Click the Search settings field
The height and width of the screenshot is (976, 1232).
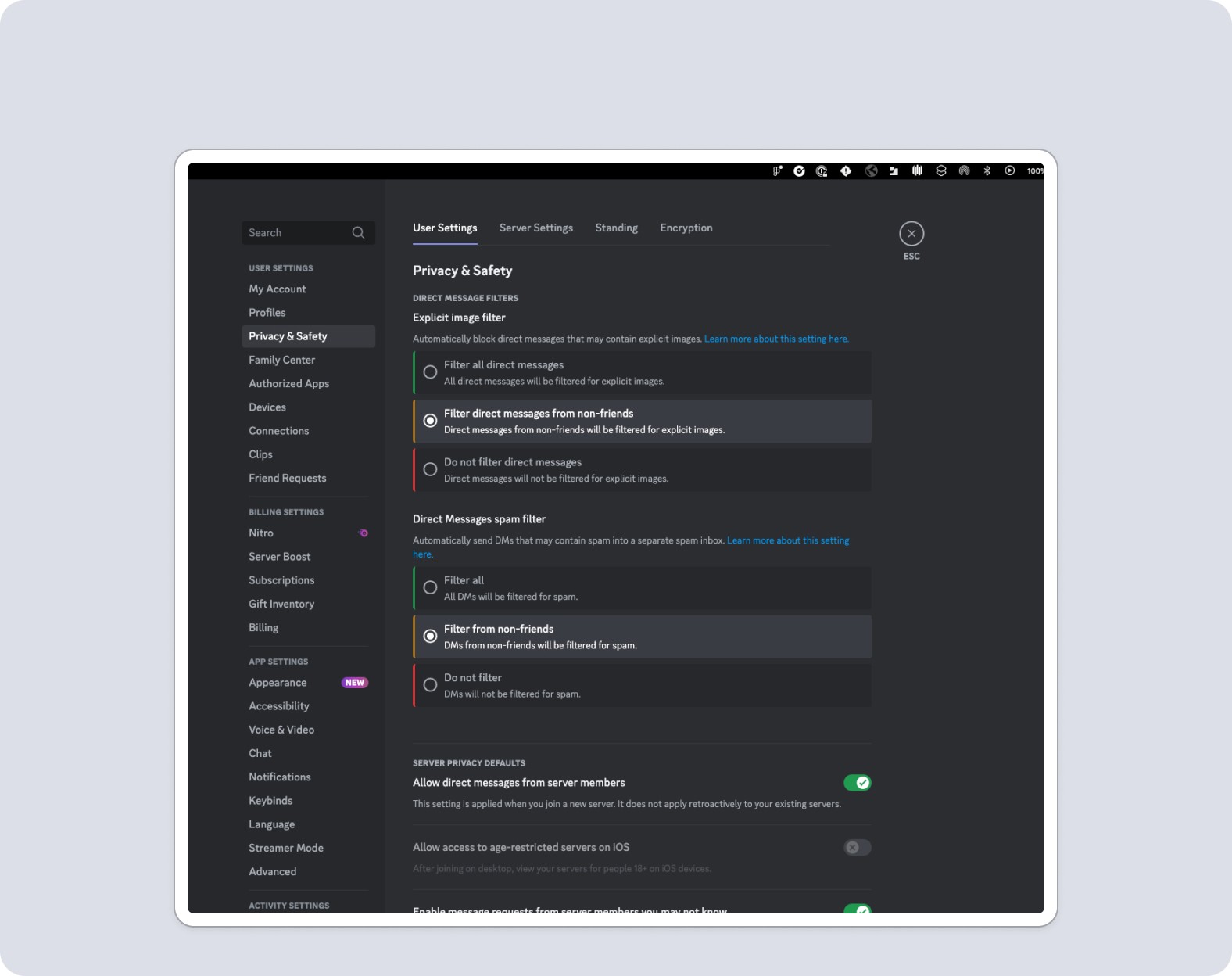pos(308,232)
